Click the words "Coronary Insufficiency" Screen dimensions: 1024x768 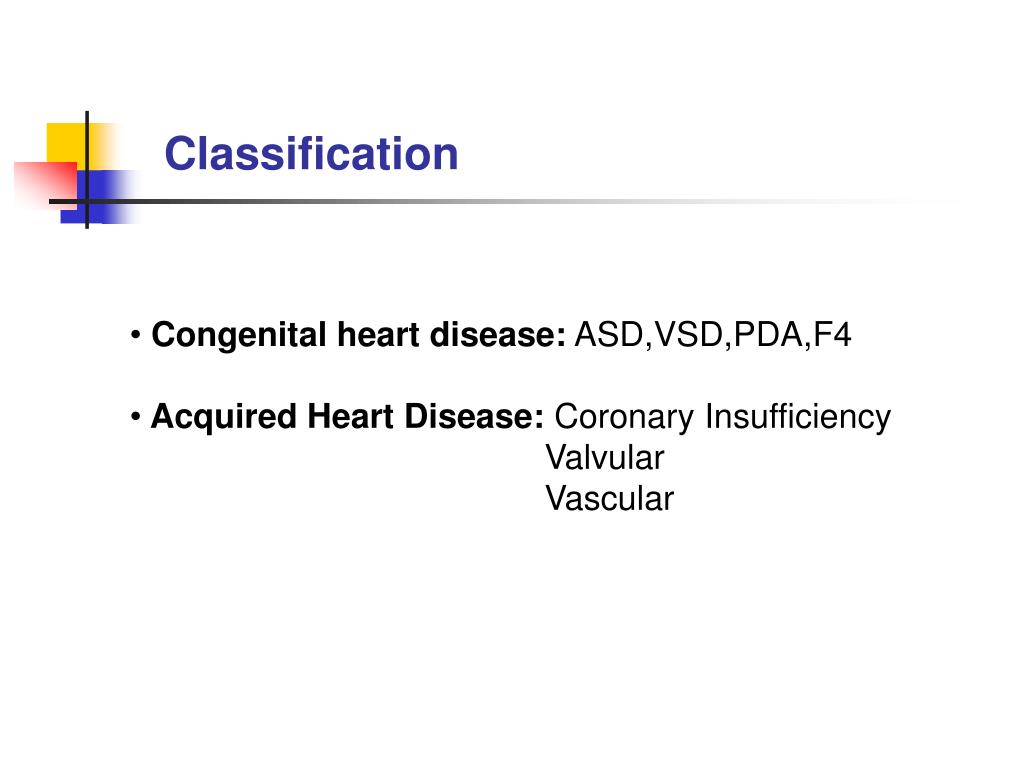point(722,417)
